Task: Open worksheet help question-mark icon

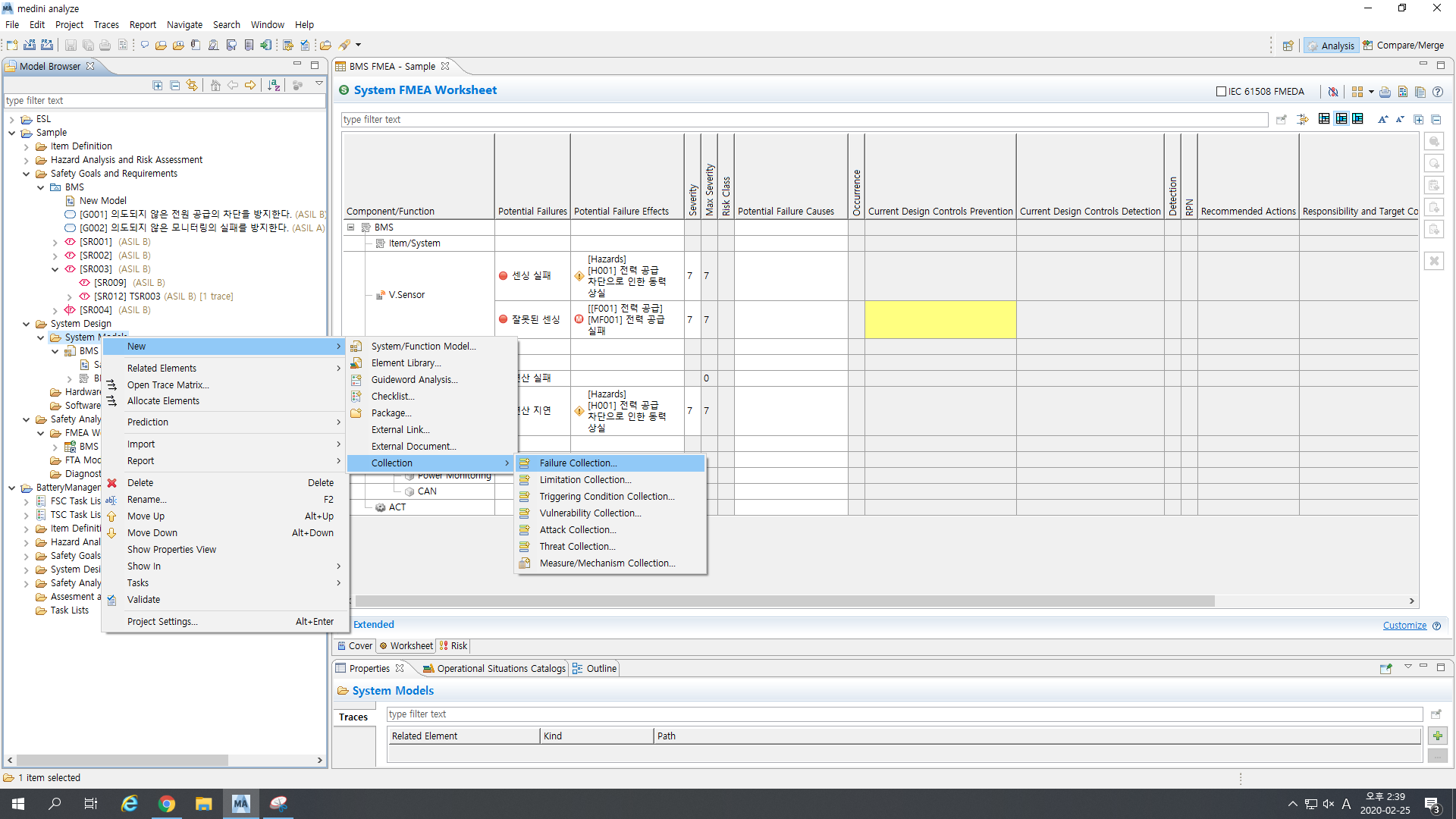Action: click(1438, 92)
